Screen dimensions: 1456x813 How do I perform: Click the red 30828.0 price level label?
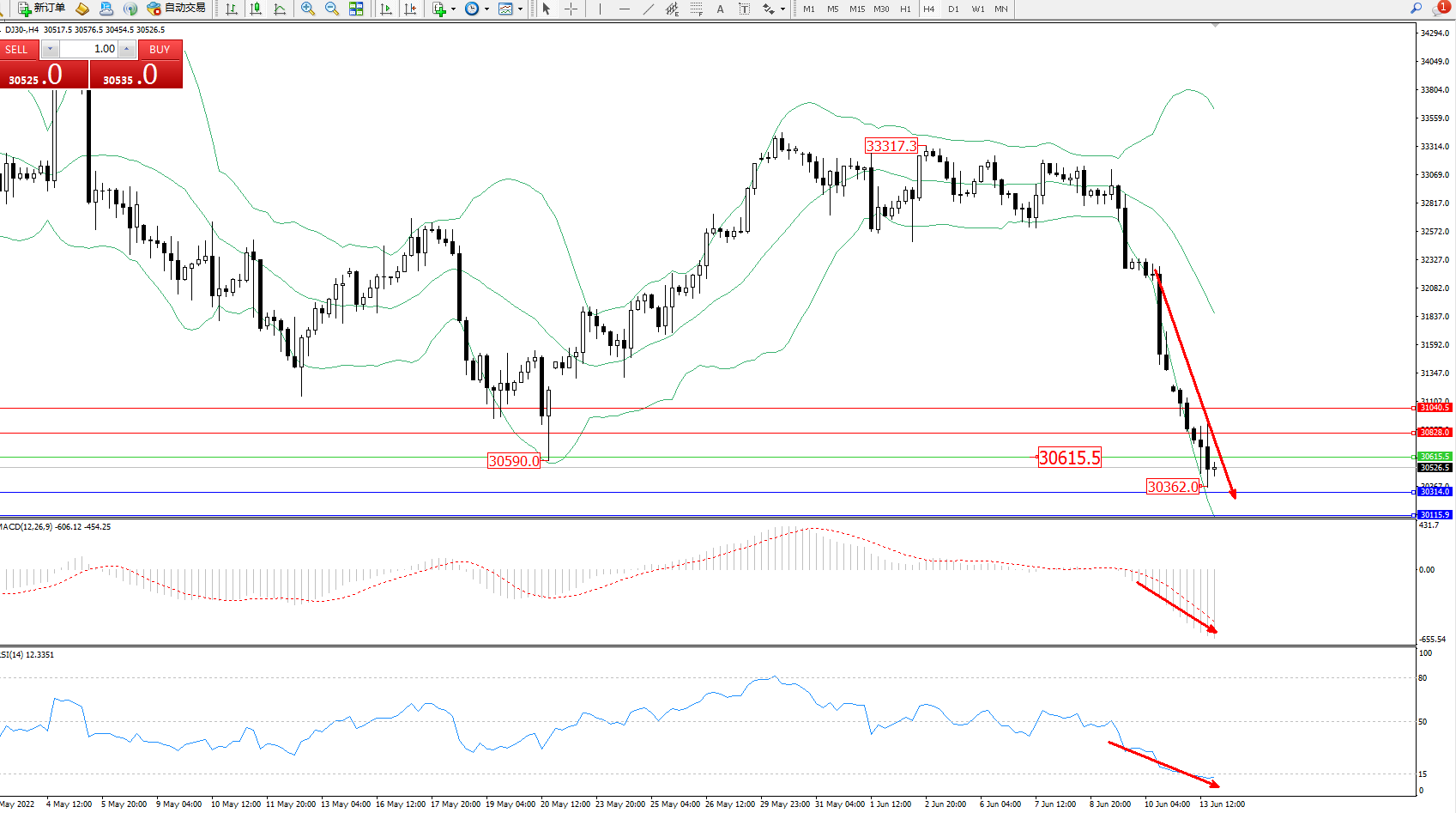click(x=1434, y=433)
